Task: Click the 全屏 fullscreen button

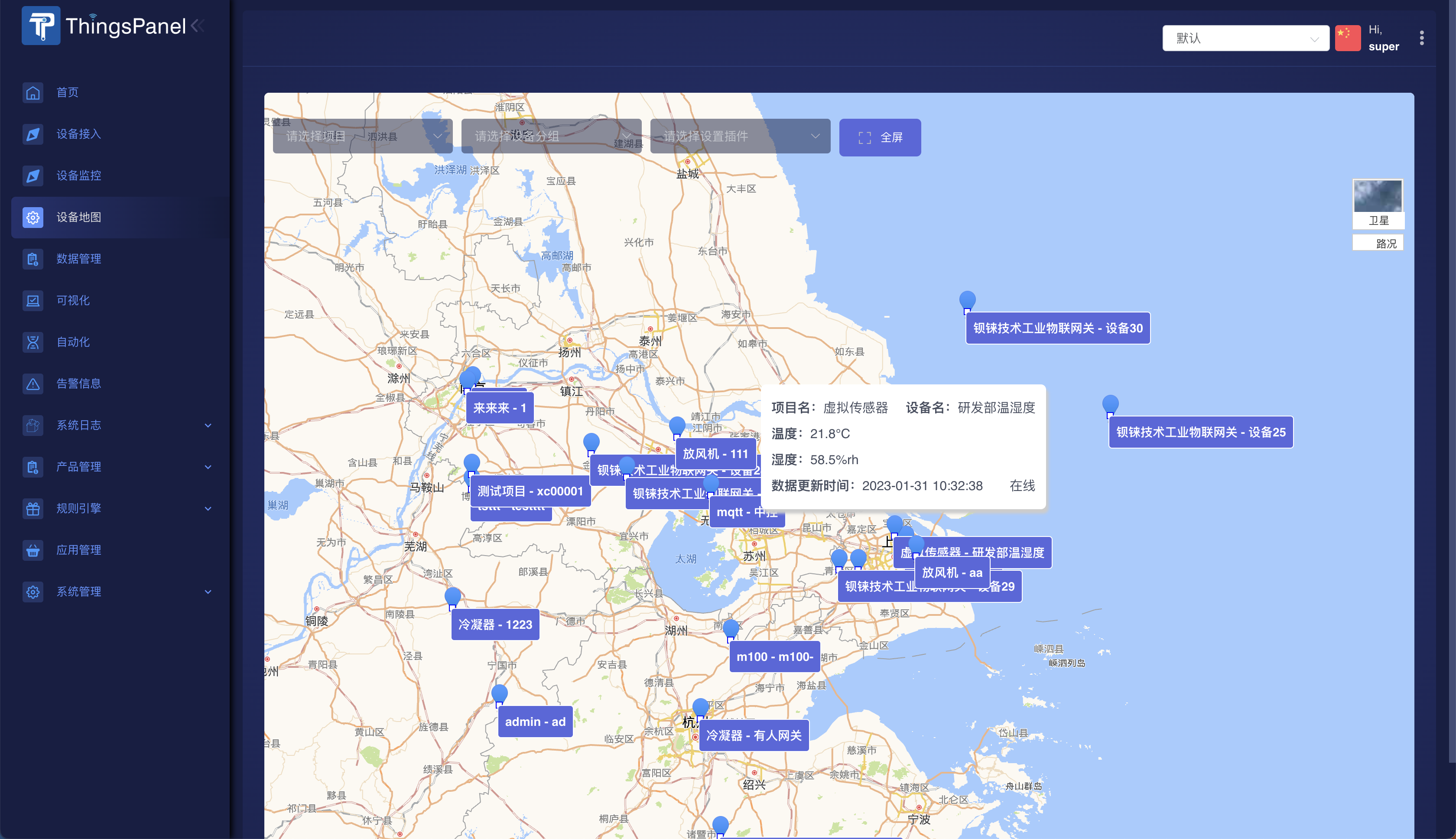Action: [x=879, y=137]
